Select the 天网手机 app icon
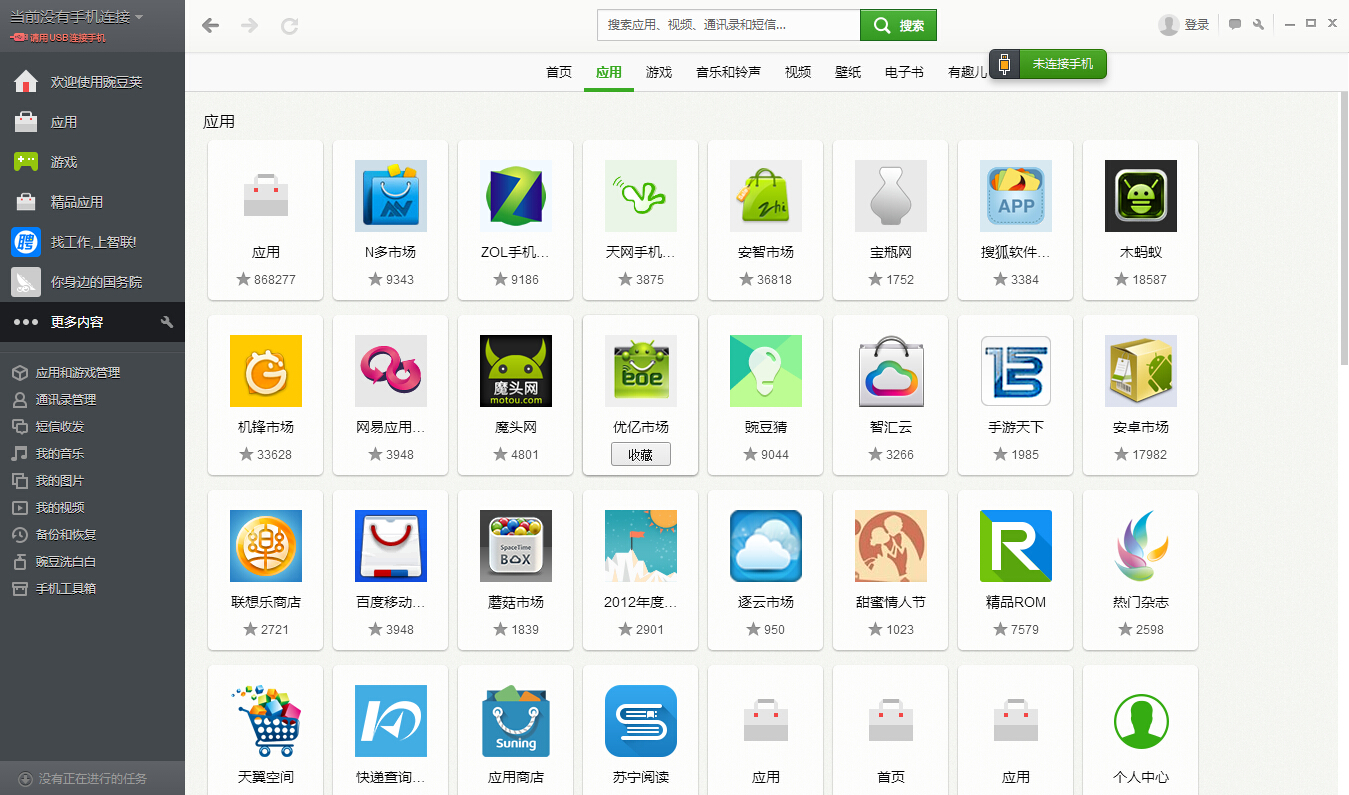This screenshot has height=795, width=1349. pos(640,196)
